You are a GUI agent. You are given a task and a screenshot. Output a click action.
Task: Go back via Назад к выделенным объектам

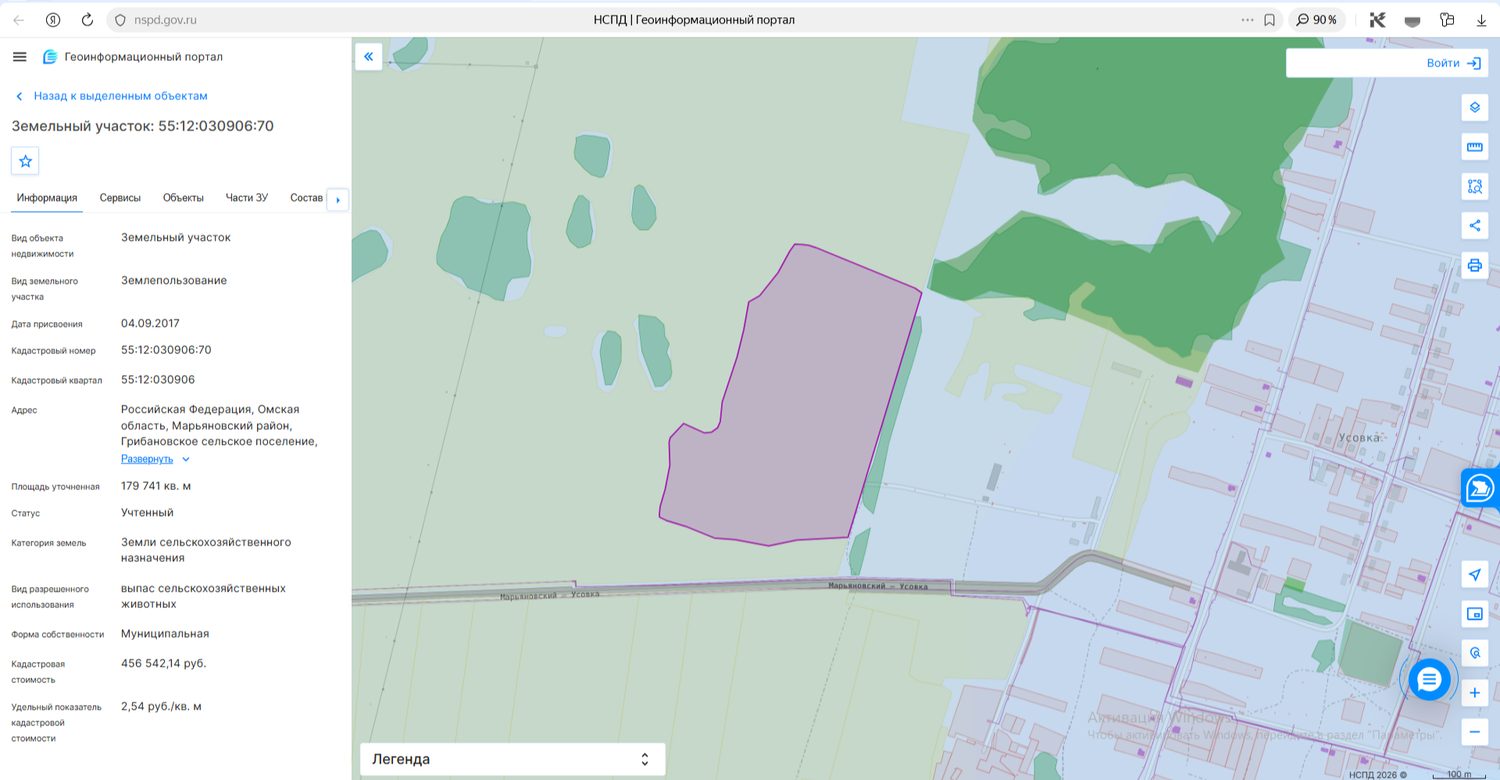pos(112,96)
